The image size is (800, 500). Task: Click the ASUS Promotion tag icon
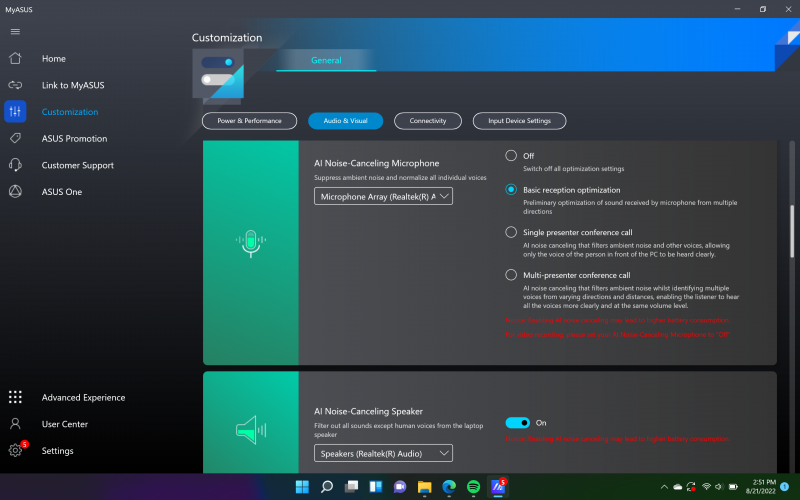pos(15,138)
